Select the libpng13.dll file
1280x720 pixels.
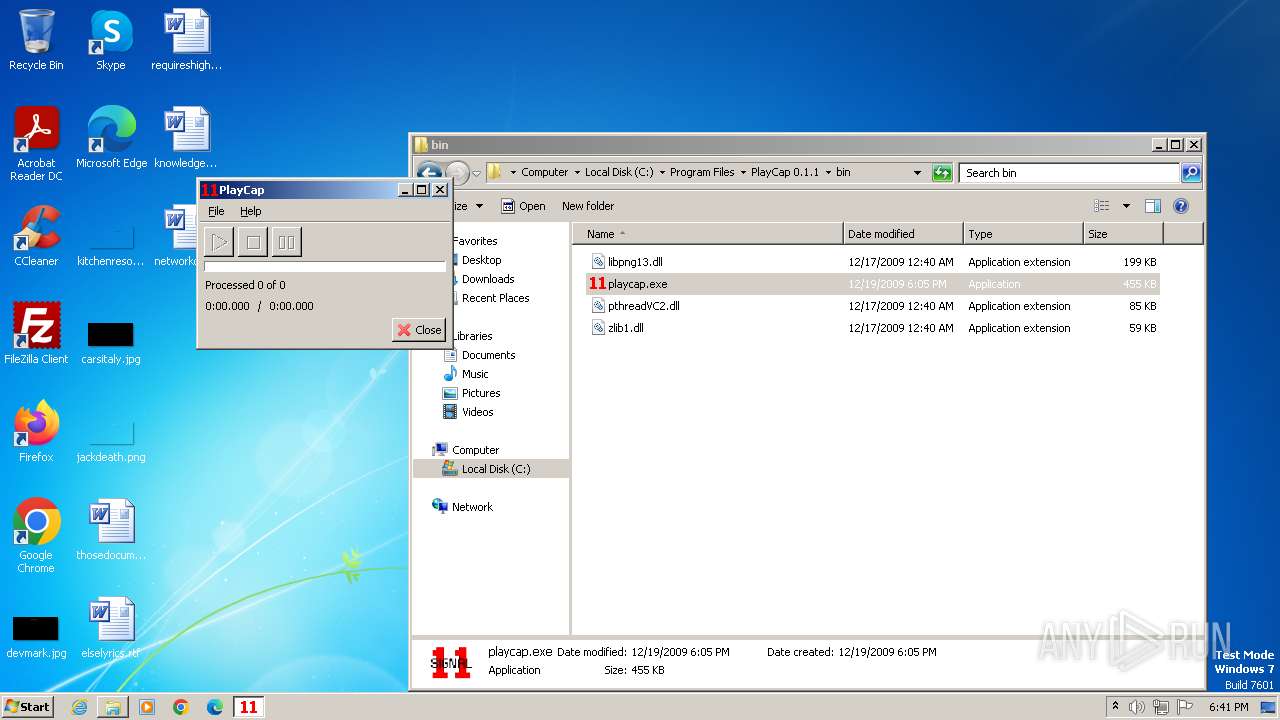coord(872,262)
